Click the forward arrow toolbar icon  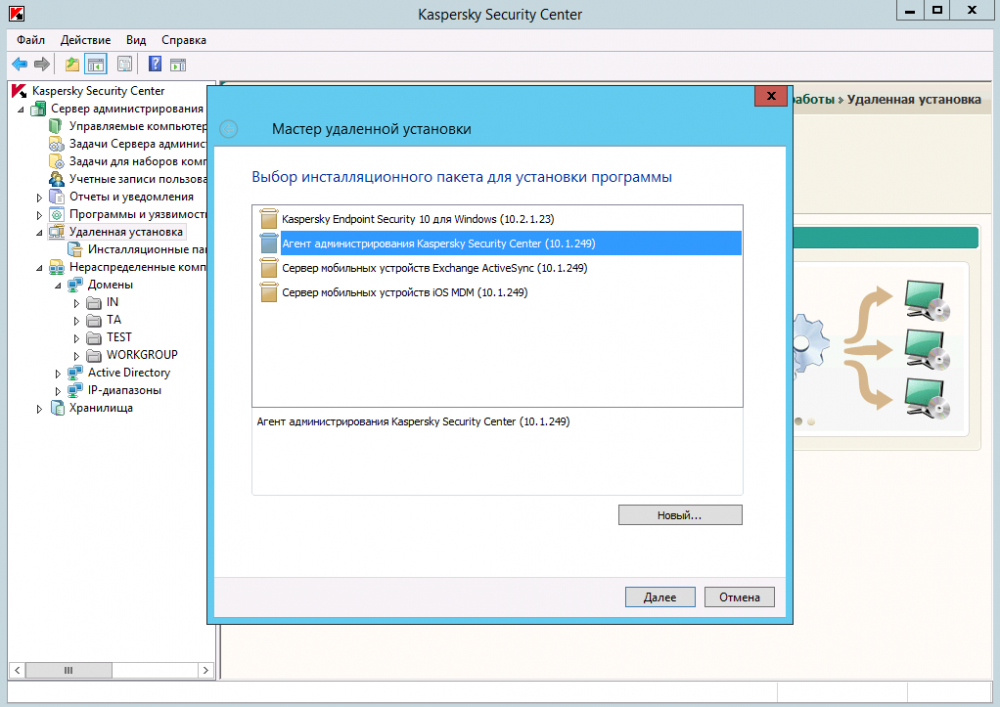tap(42, 64)
